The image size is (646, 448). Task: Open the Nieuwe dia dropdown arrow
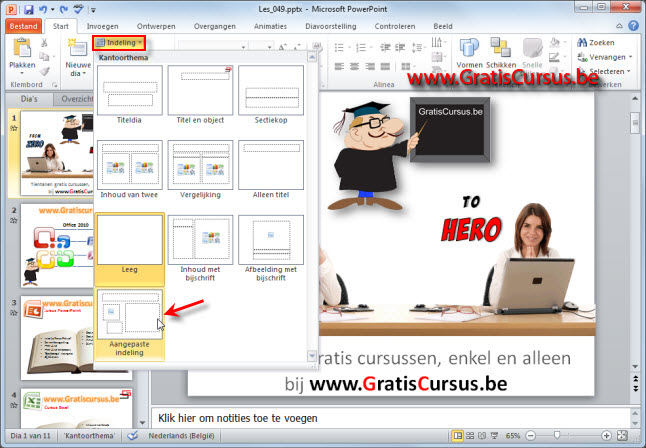click(x=84, y=74)
